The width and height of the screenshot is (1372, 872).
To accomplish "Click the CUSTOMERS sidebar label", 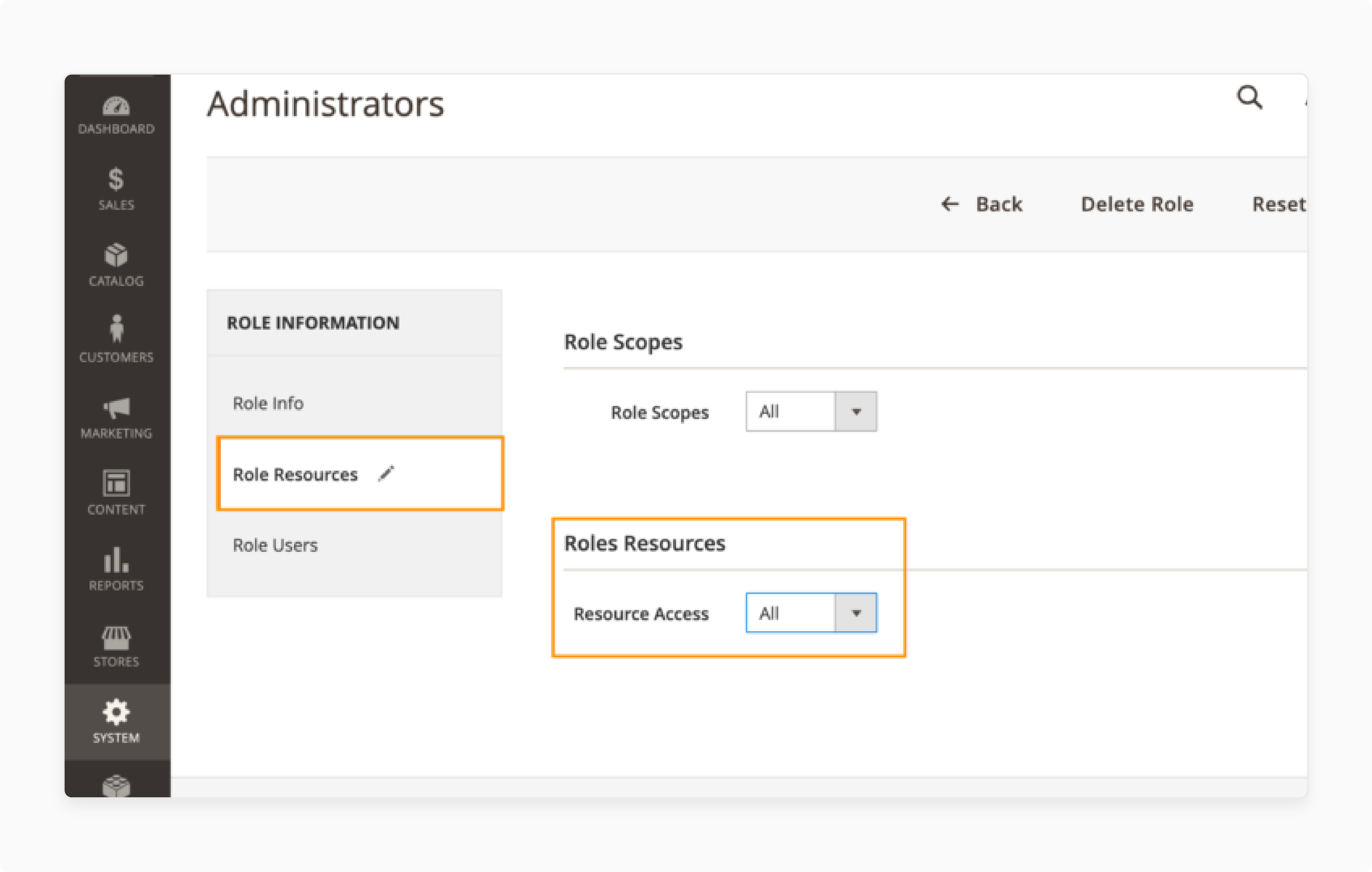I will pos(116,357).
